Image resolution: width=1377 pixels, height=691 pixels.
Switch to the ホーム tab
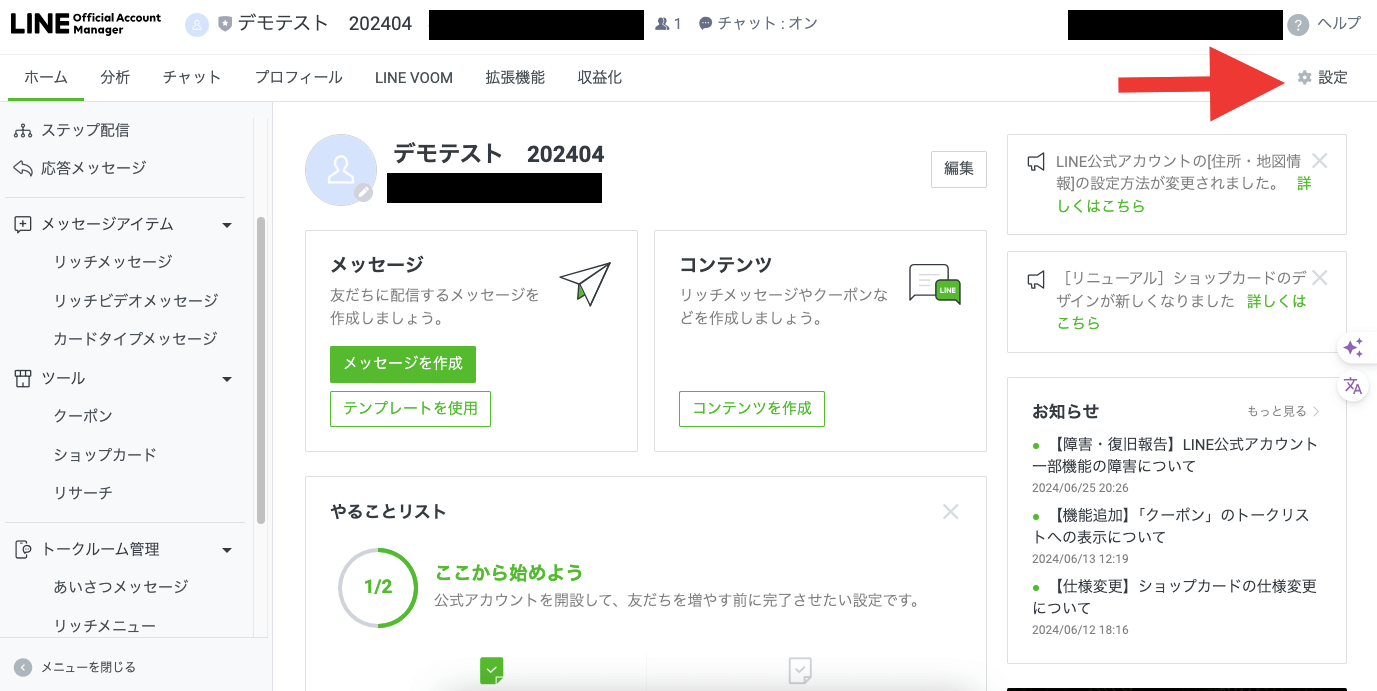coord(46,78)
